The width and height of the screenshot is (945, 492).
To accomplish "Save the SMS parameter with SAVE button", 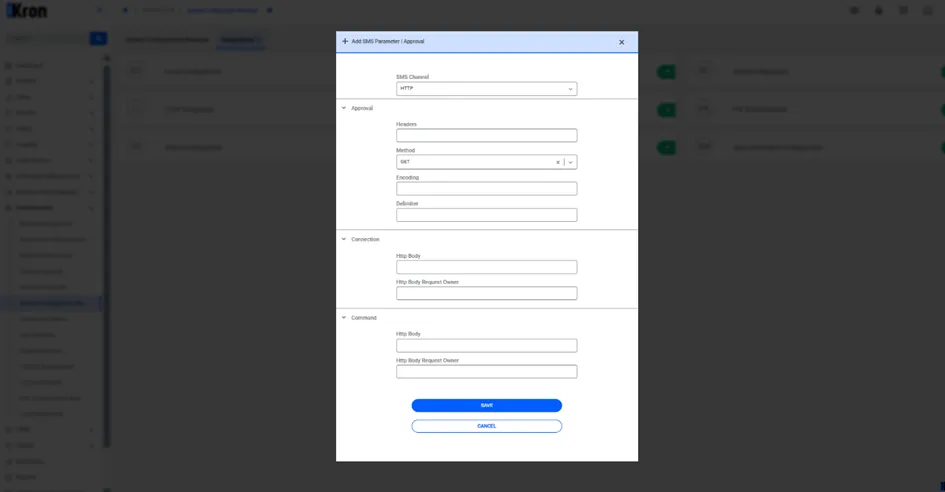I will coord(486,405).
